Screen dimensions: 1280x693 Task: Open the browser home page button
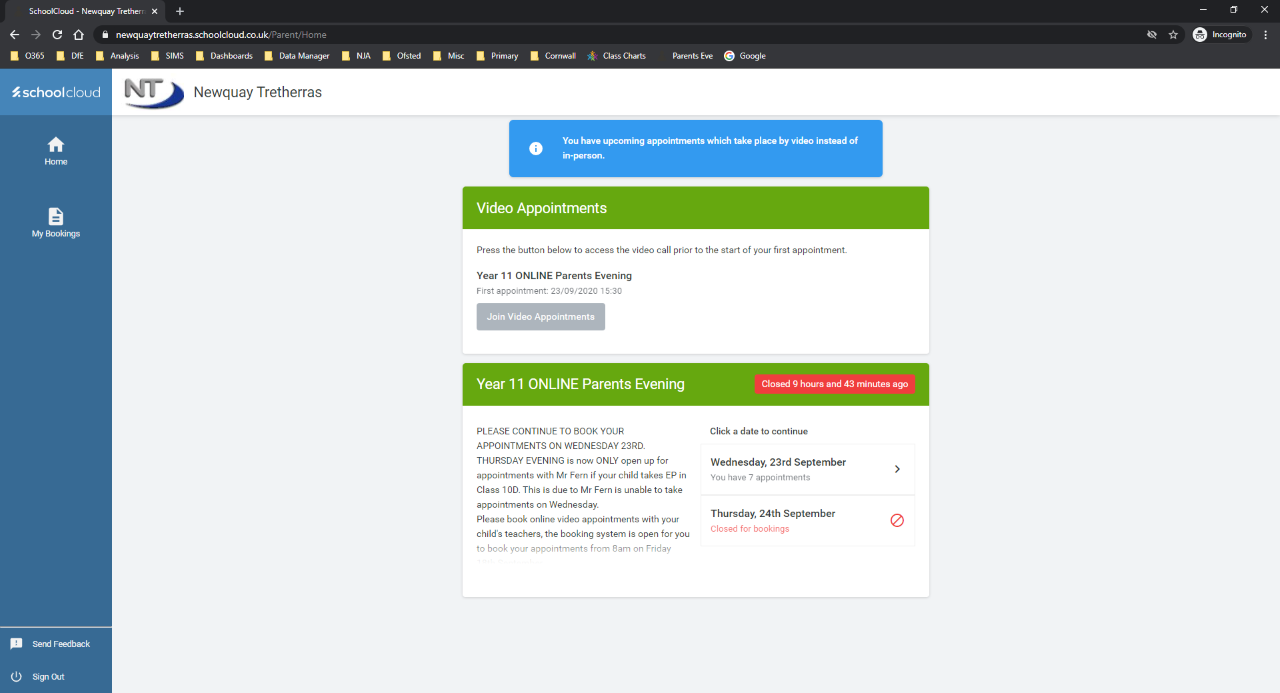(x=78, y=34)
